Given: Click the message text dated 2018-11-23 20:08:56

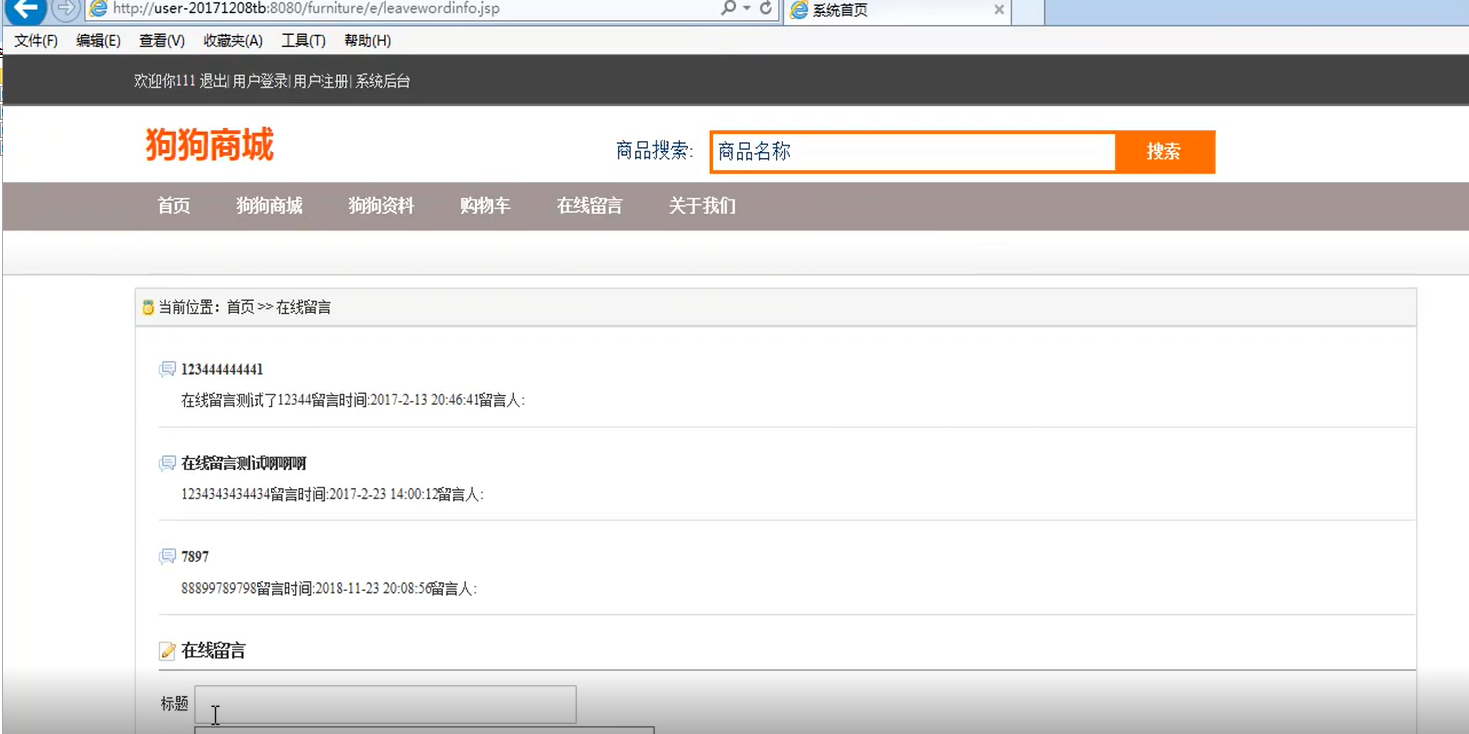Looking at the screenshot, I should click(x=329, y=588).
